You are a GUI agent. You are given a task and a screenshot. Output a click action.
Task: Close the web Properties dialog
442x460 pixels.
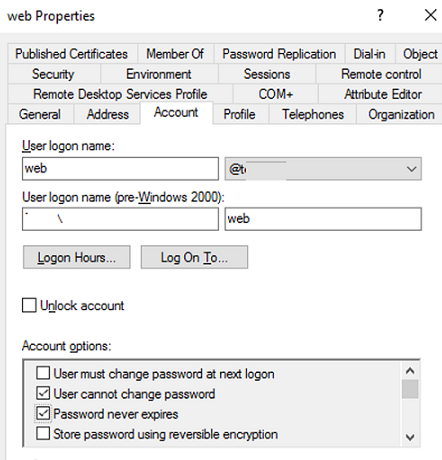pyautogui.click(x=430, y=15)
